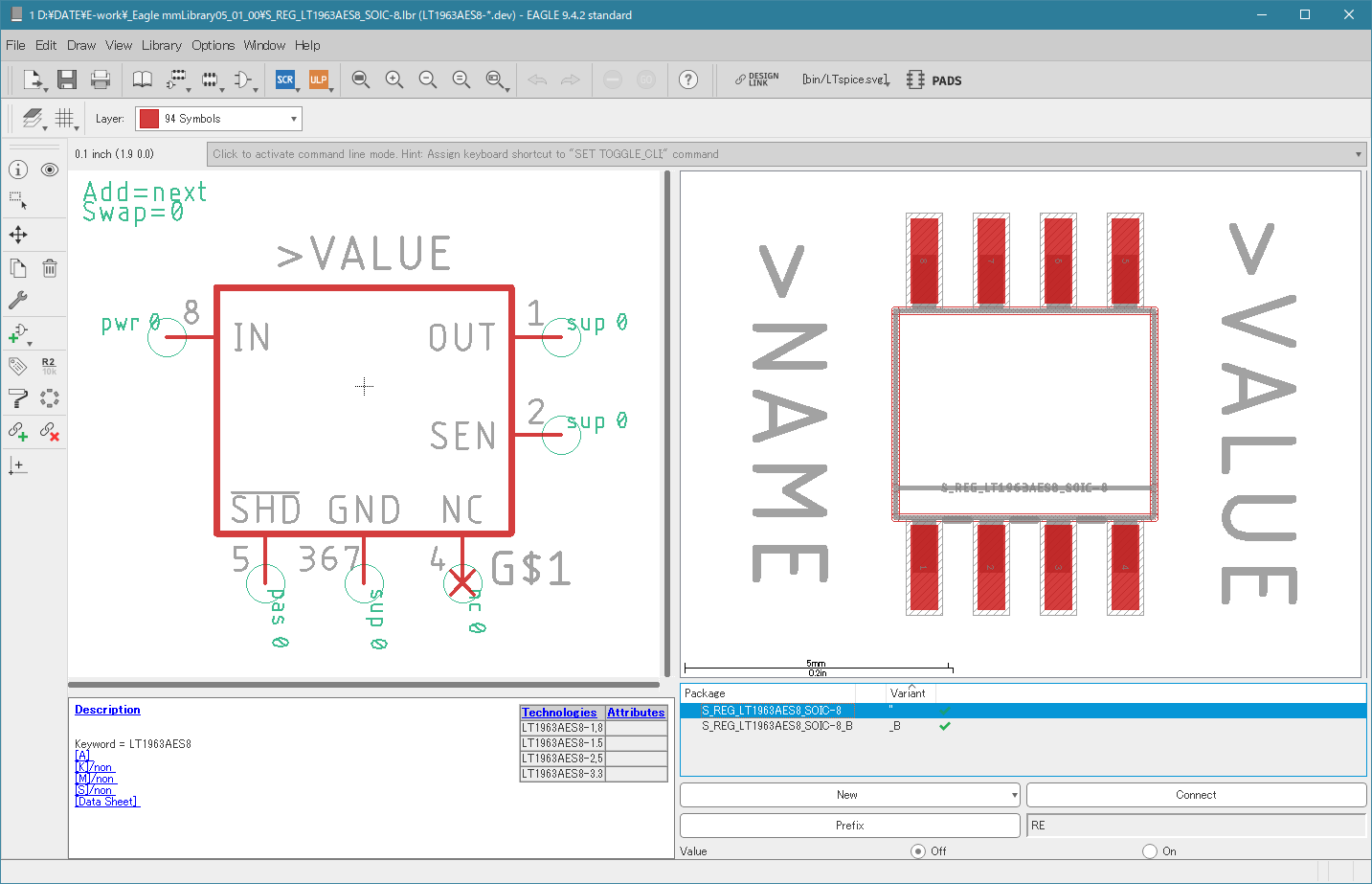
Task: Open the Layer 94 Symbols dropdown
Action: [x=218, y=119]
